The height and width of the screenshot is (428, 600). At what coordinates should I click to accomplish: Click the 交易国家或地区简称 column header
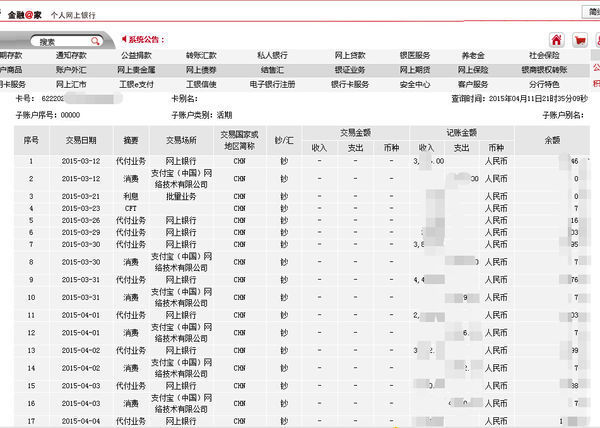[239, 140]
